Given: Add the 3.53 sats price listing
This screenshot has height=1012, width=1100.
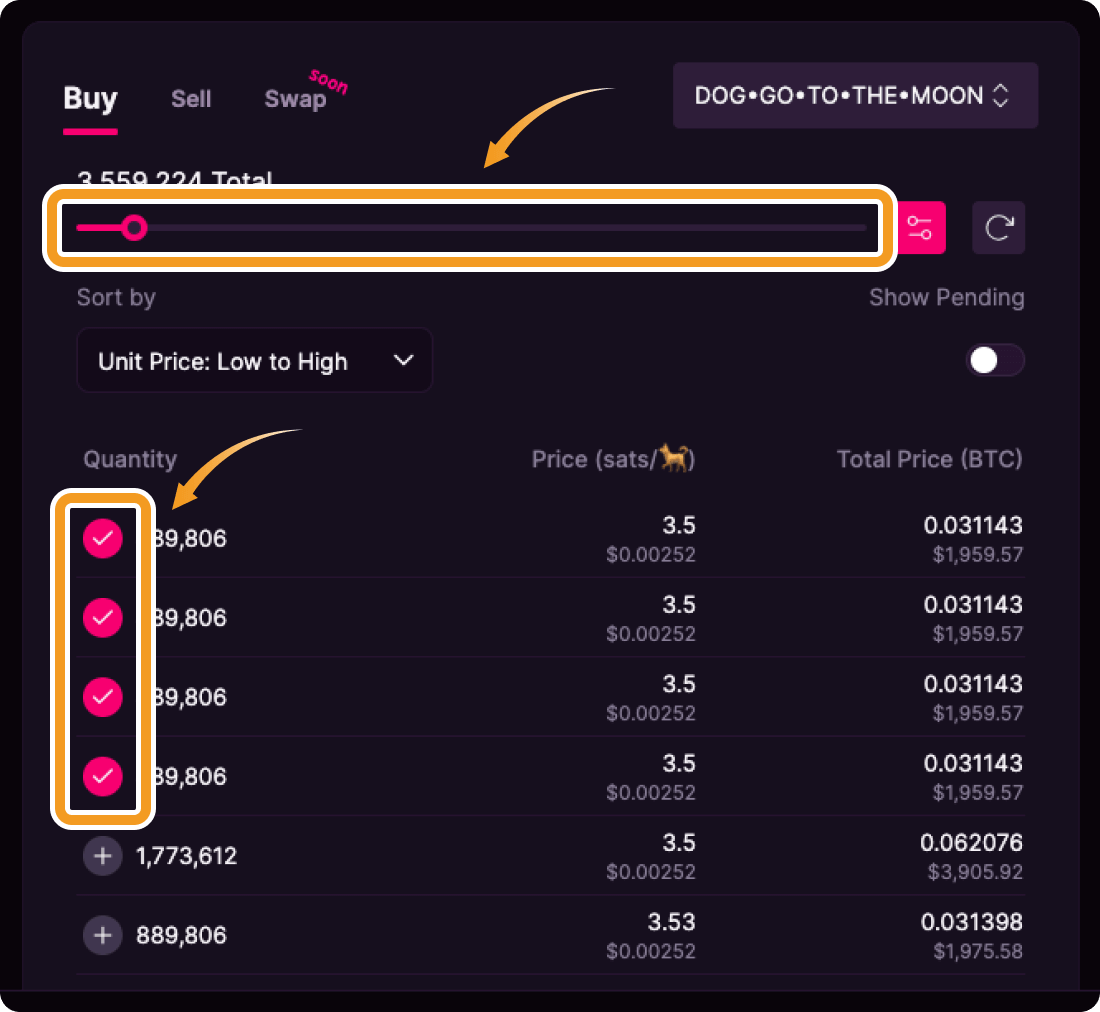Looking at the screenshot, I should coord(102,935).
